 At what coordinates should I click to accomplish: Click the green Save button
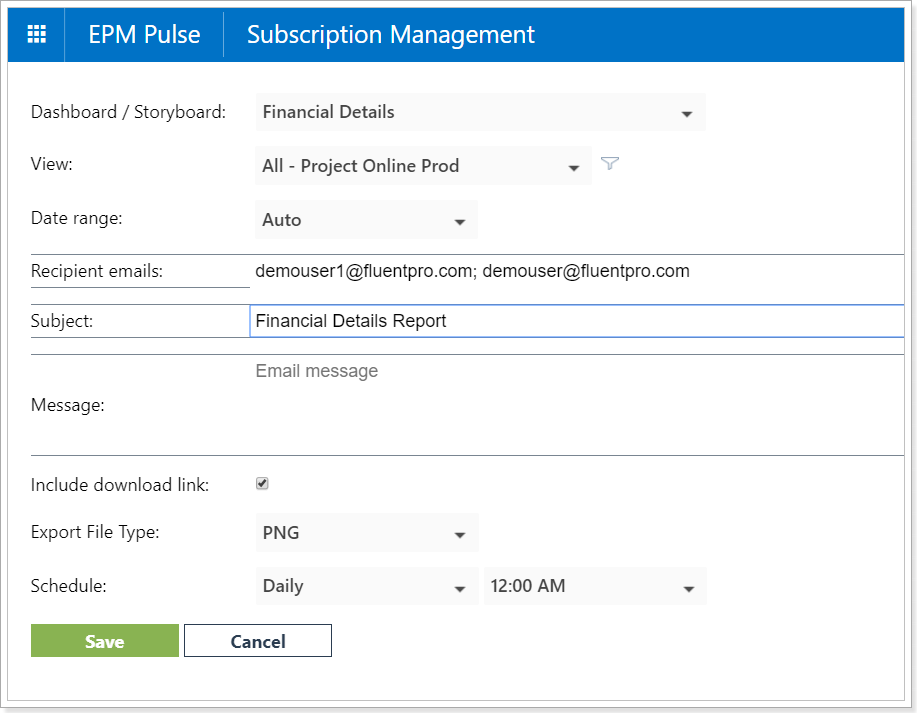click(105, 640)
